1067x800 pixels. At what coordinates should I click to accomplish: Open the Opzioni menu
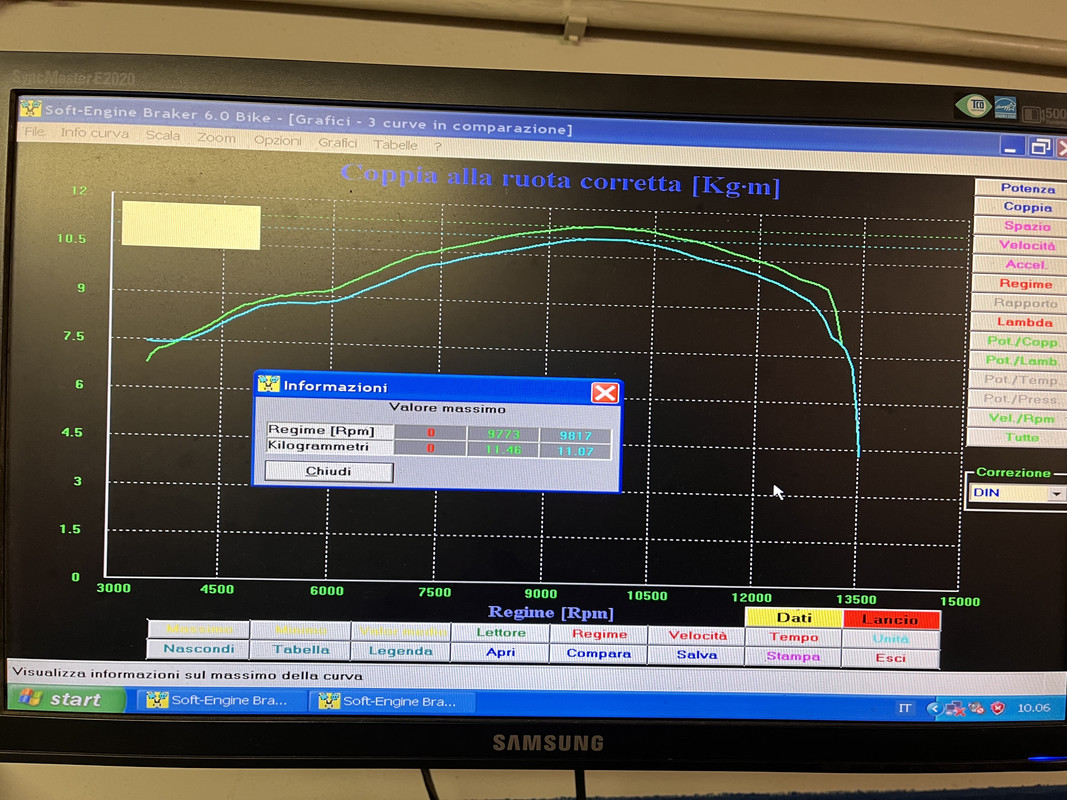(277, 140)
